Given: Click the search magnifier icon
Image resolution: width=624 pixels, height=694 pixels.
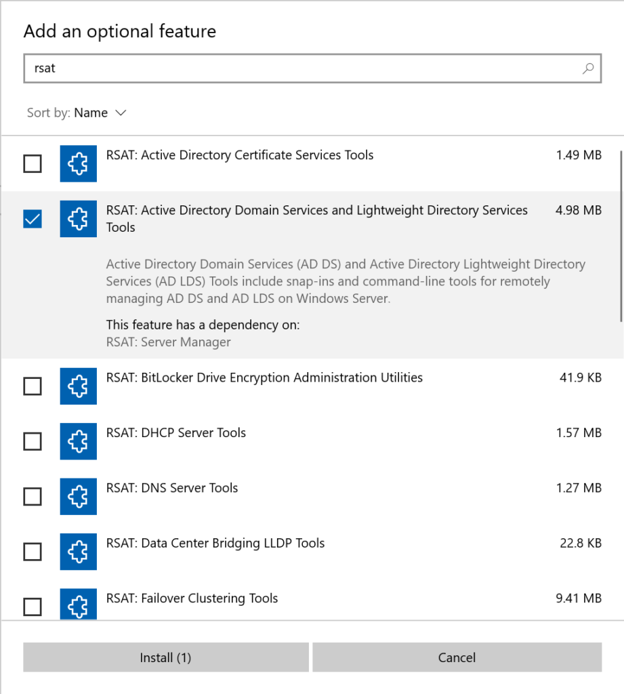Looking at the screenshot, I should (x=588, y=68).
